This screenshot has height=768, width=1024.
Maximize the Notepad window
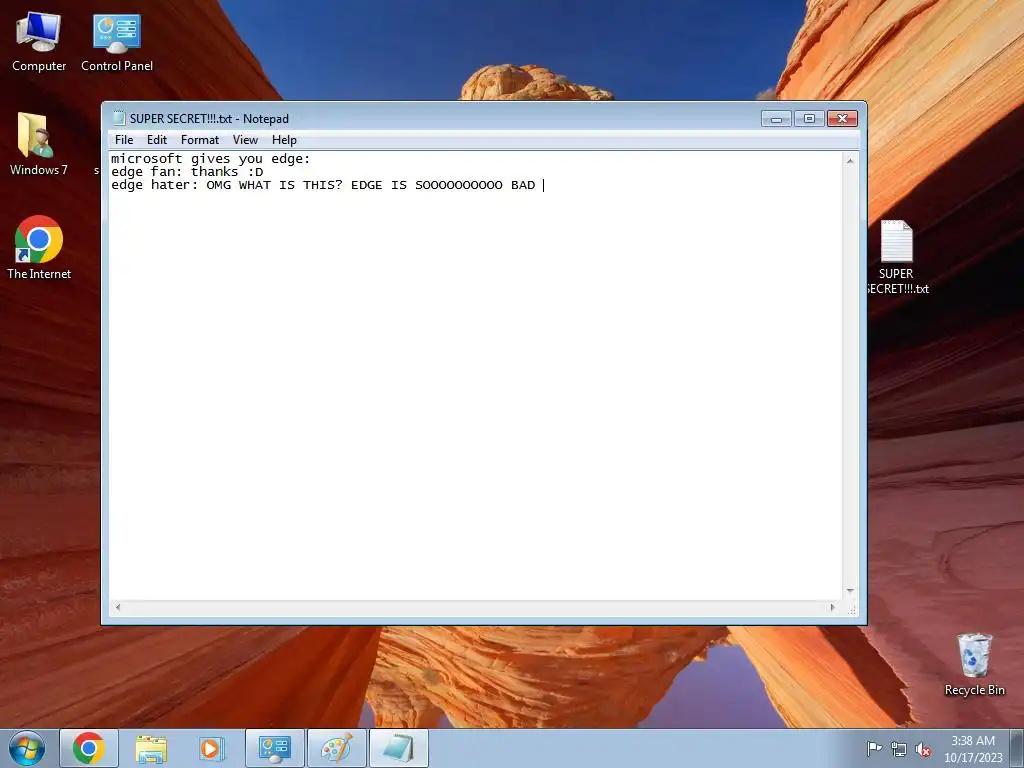coord(809,118)
